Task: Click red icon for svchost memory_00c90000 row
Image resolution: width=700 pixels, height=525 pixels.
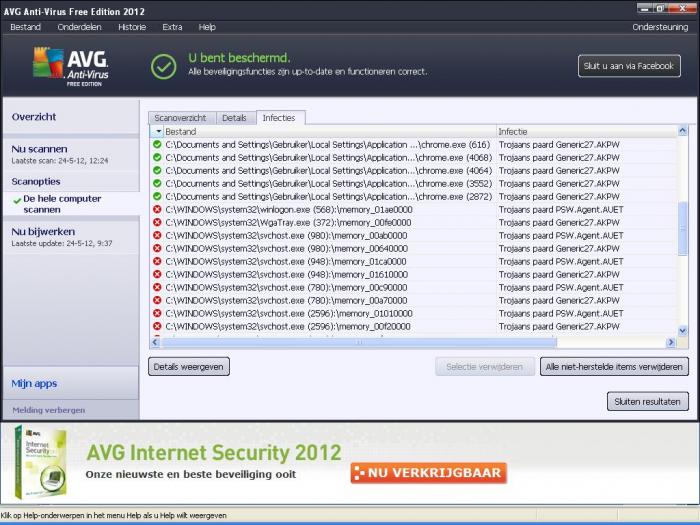Action: coord(157,287)
